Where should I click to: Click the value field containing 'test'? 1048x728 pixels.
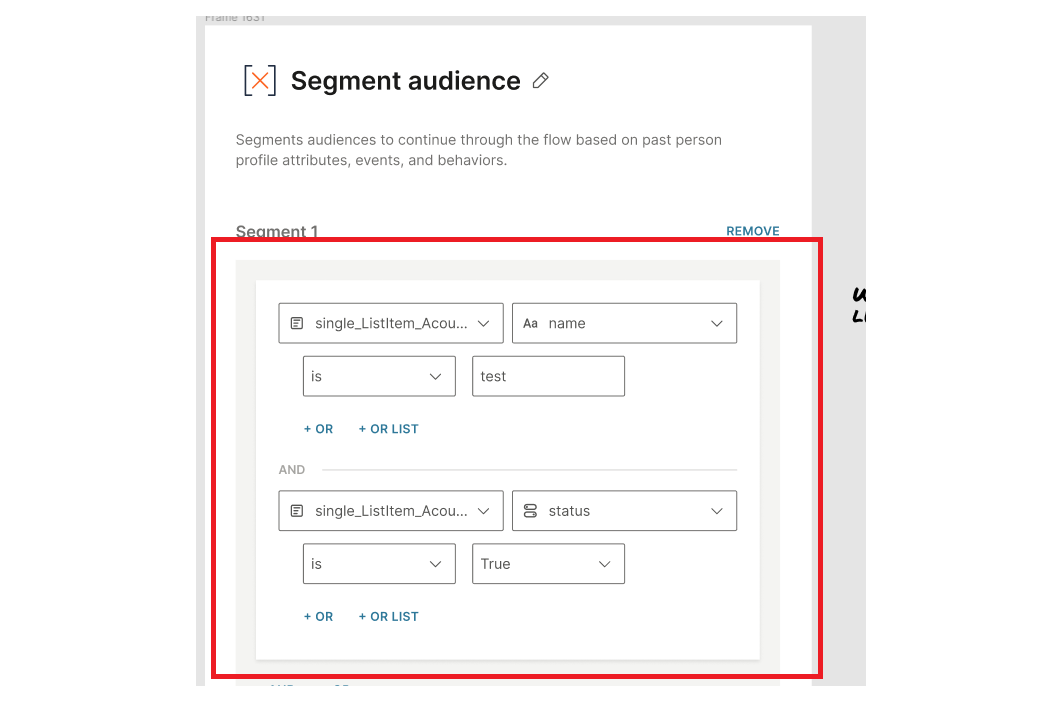coord(548,377)
